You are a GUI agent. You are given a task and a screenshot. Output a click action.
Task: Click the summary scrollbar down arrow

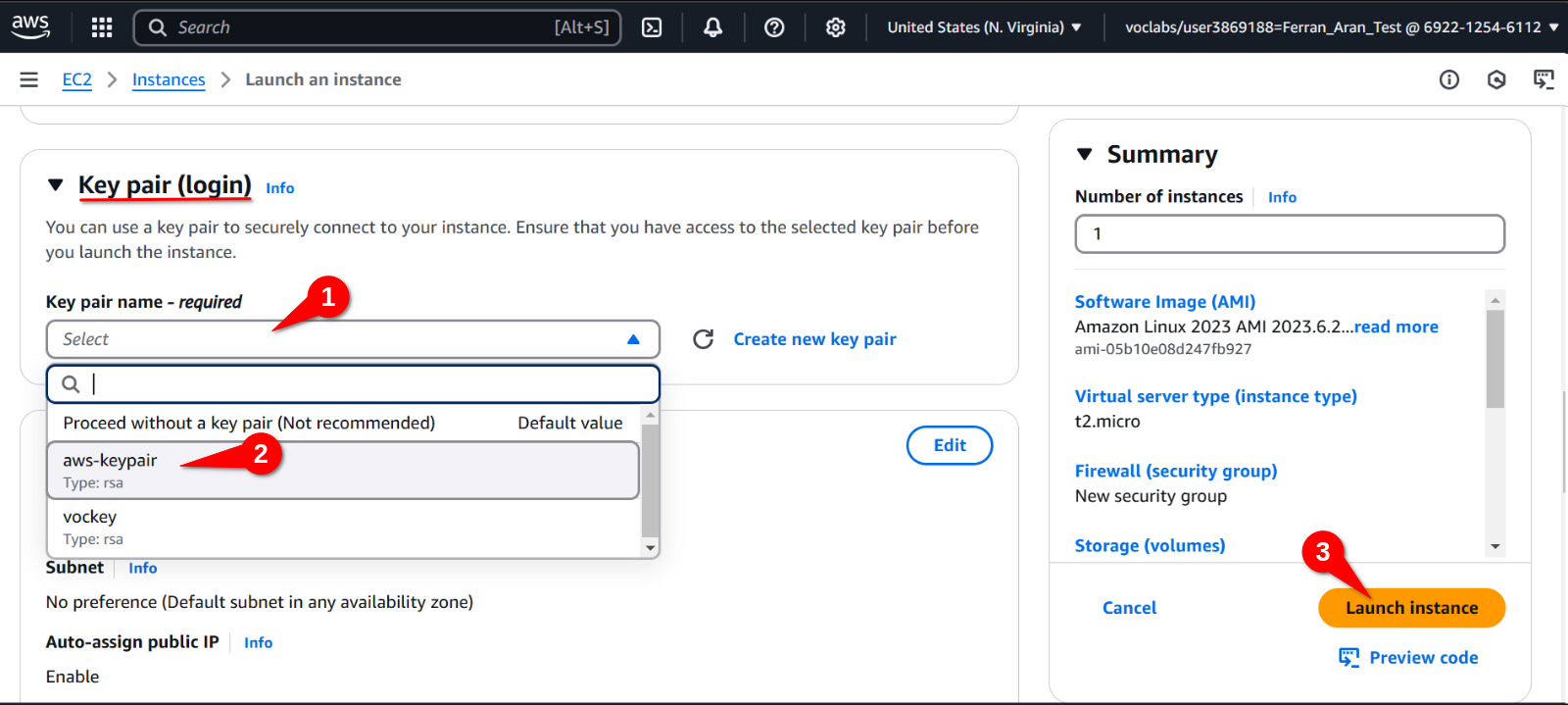(1495, 546)
